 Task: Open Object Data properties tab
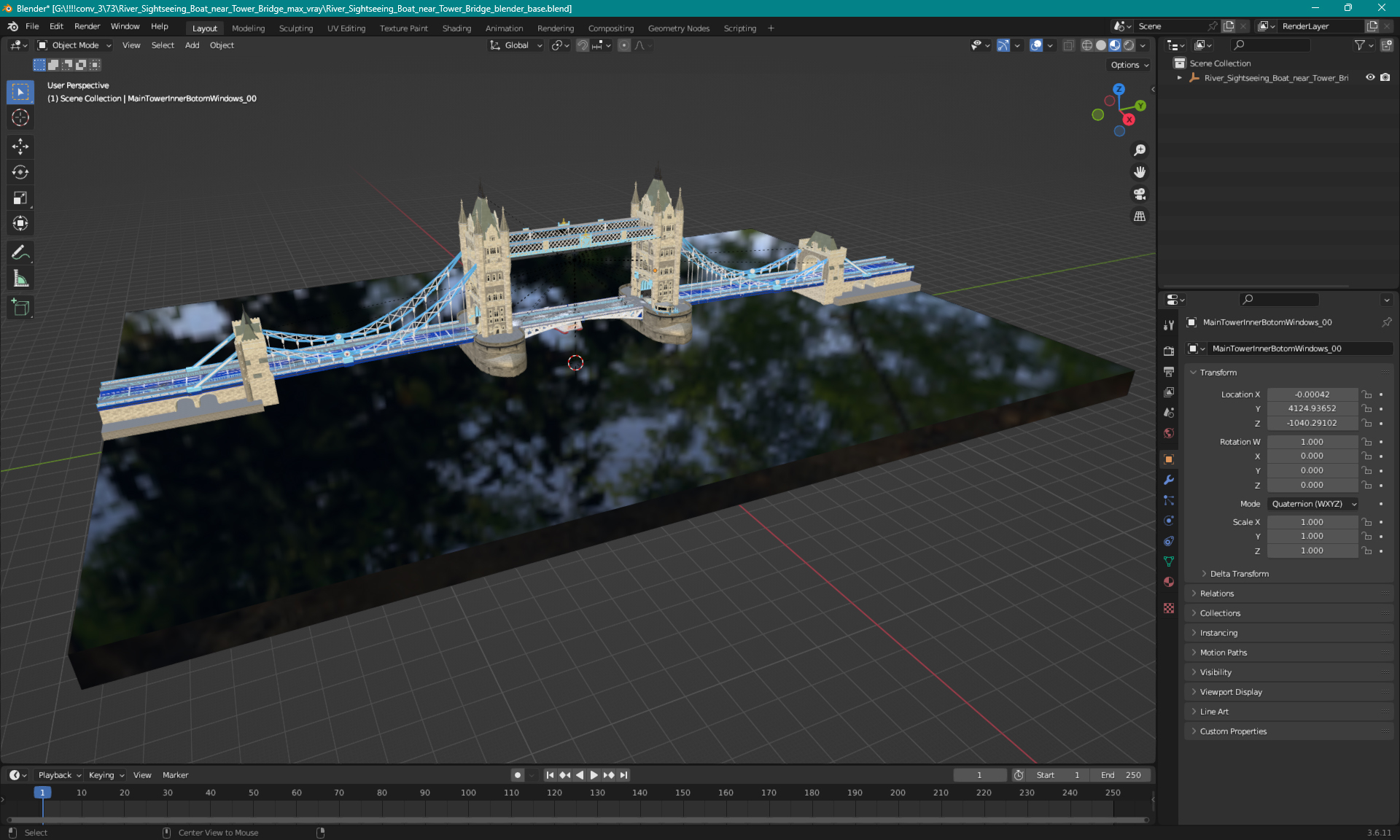tap(1169, 561)
